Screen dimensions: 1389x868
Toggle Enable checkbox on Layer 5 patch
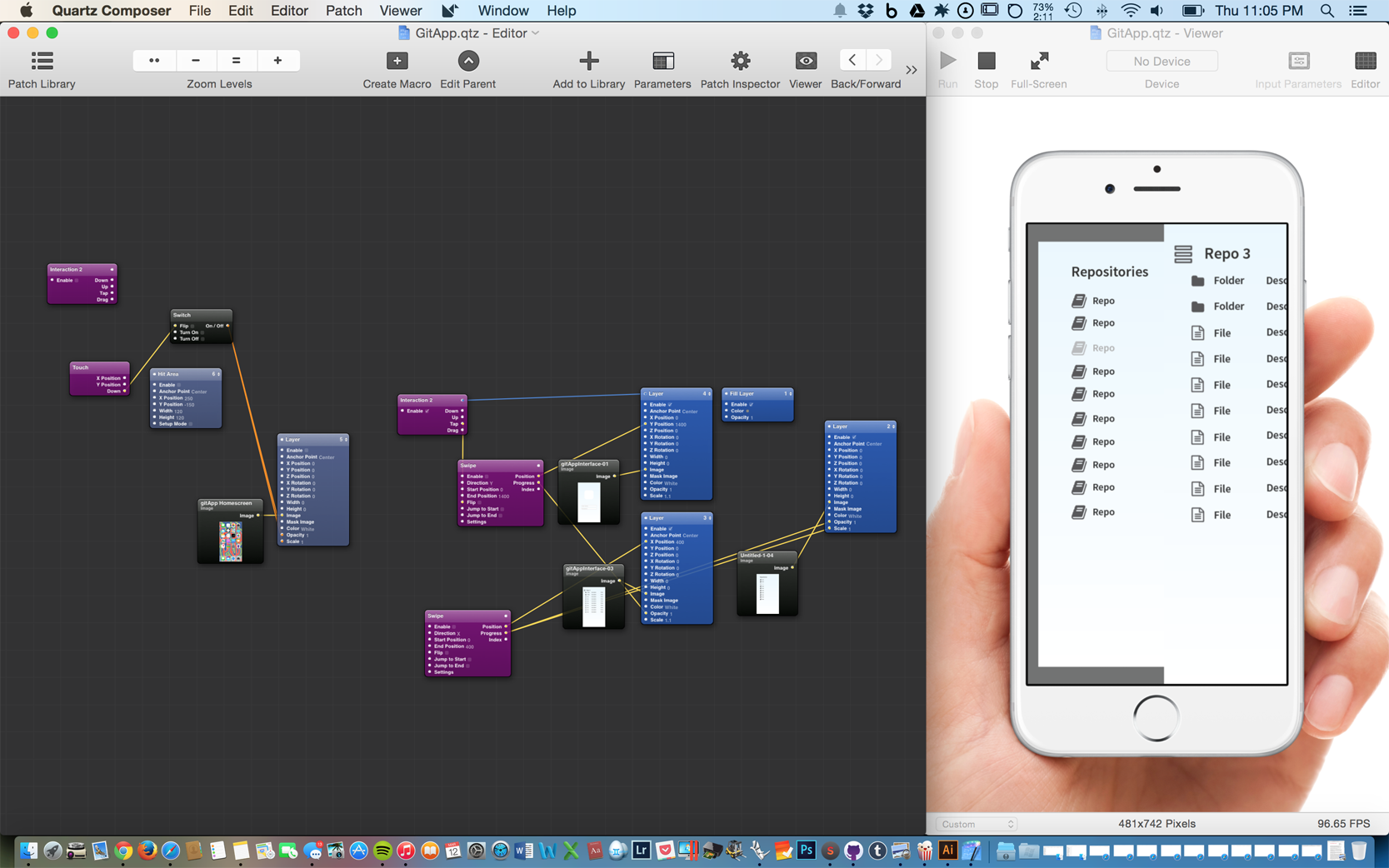tap(307, 450)
